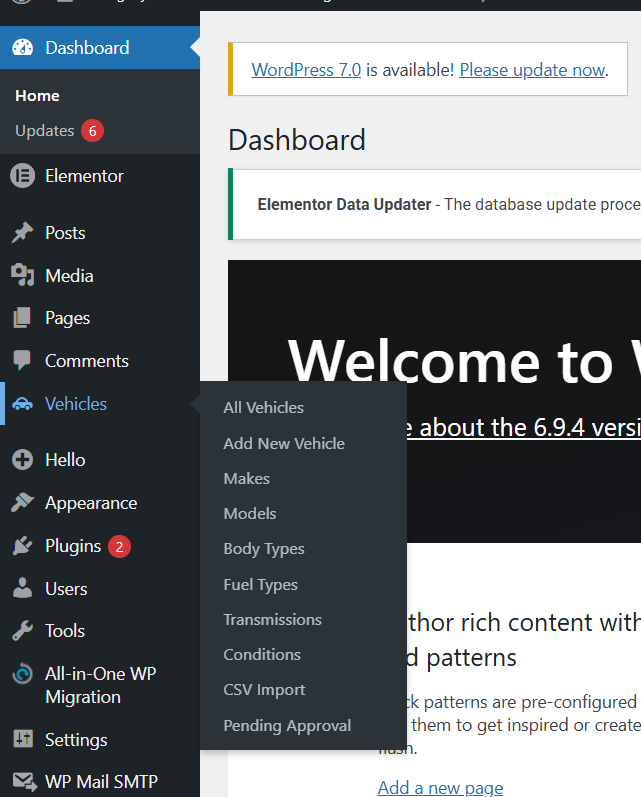Open Plugins menu label

[73, 546]
